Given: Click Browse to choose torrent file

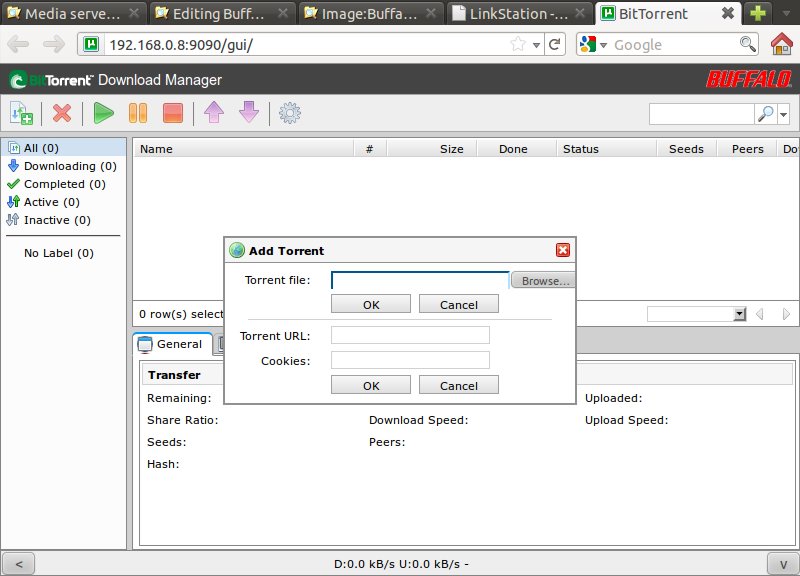Looking at the screenshot, I should [x=543, y=281].
